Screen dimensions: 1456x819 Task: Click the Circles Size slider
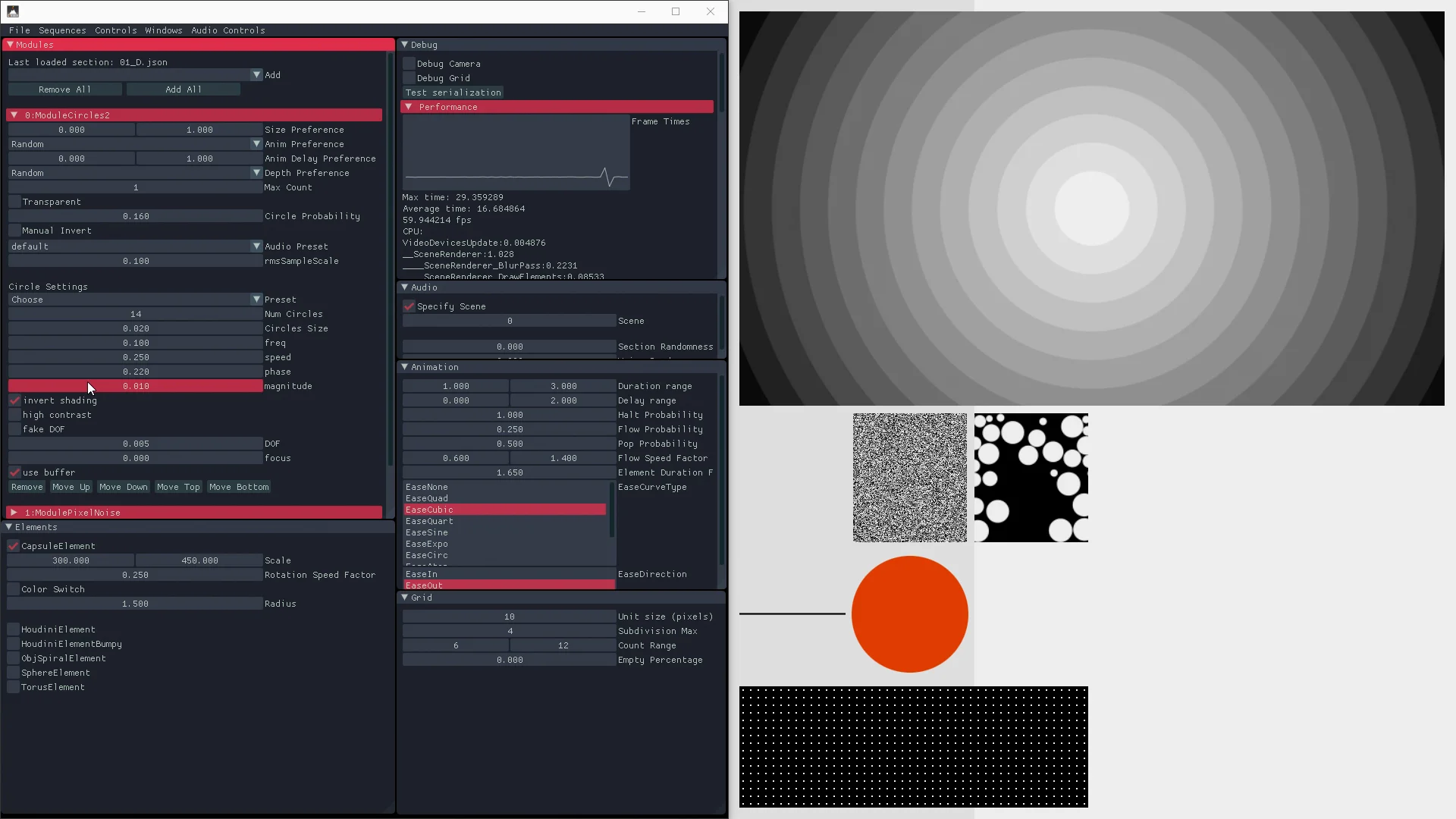[135, 328]
